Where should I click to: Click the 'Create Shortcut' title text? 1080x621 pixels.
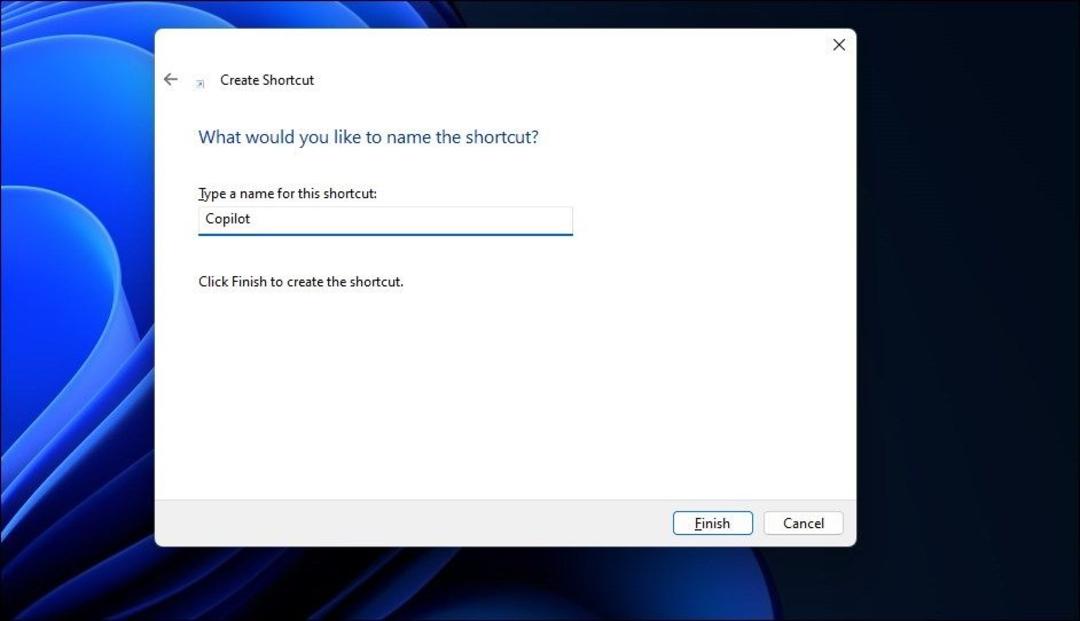tap(267, 80)
